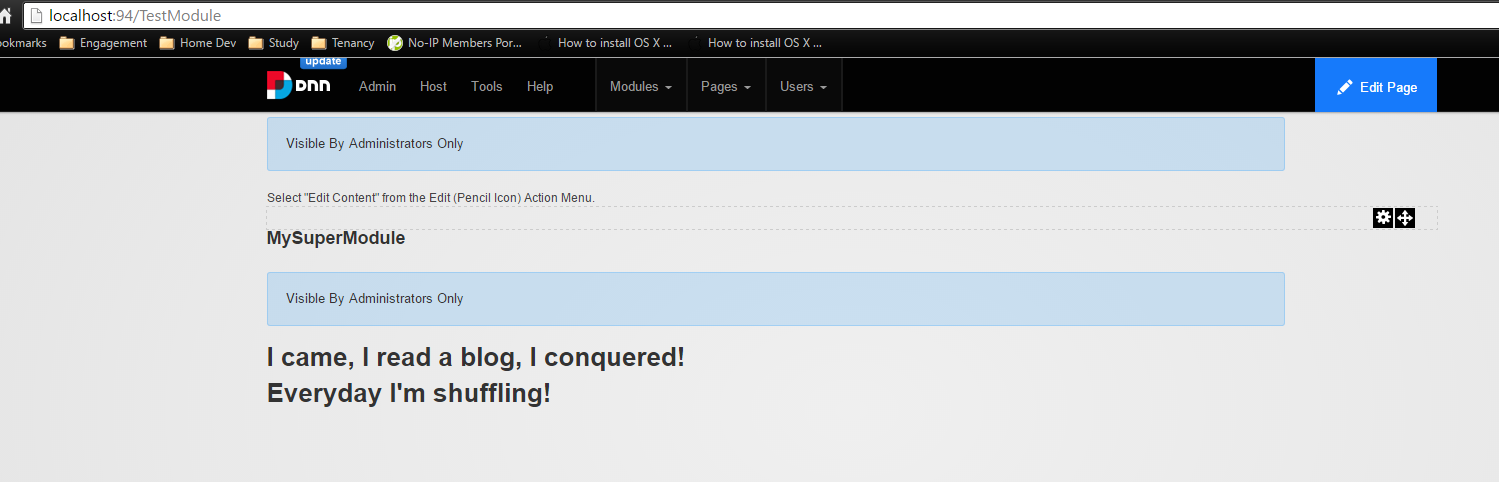Open the Help menu
This screenshot has height=482, width=1499.
(x=540, y=87)
